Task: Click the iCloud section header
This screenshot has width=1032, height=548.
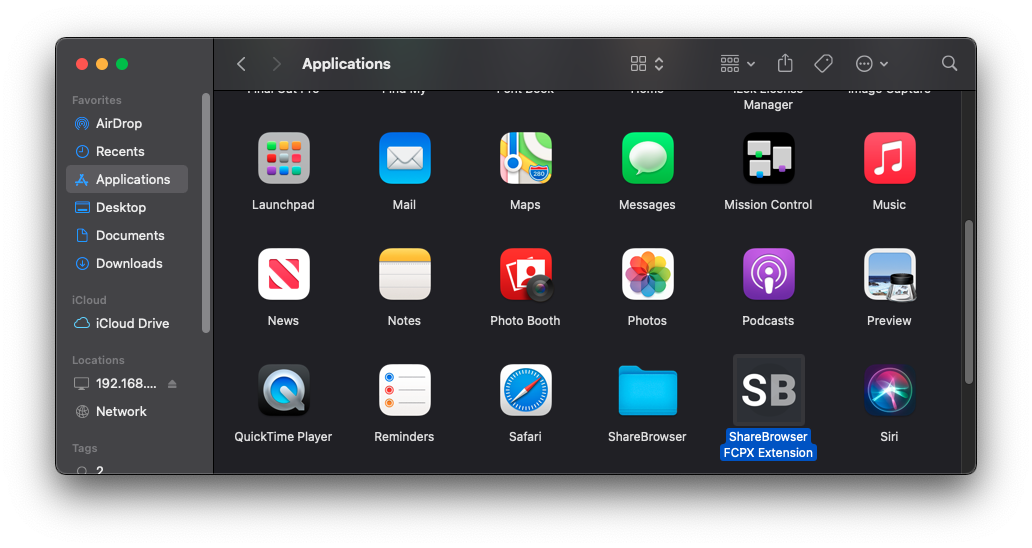Action: click(89, 300)
